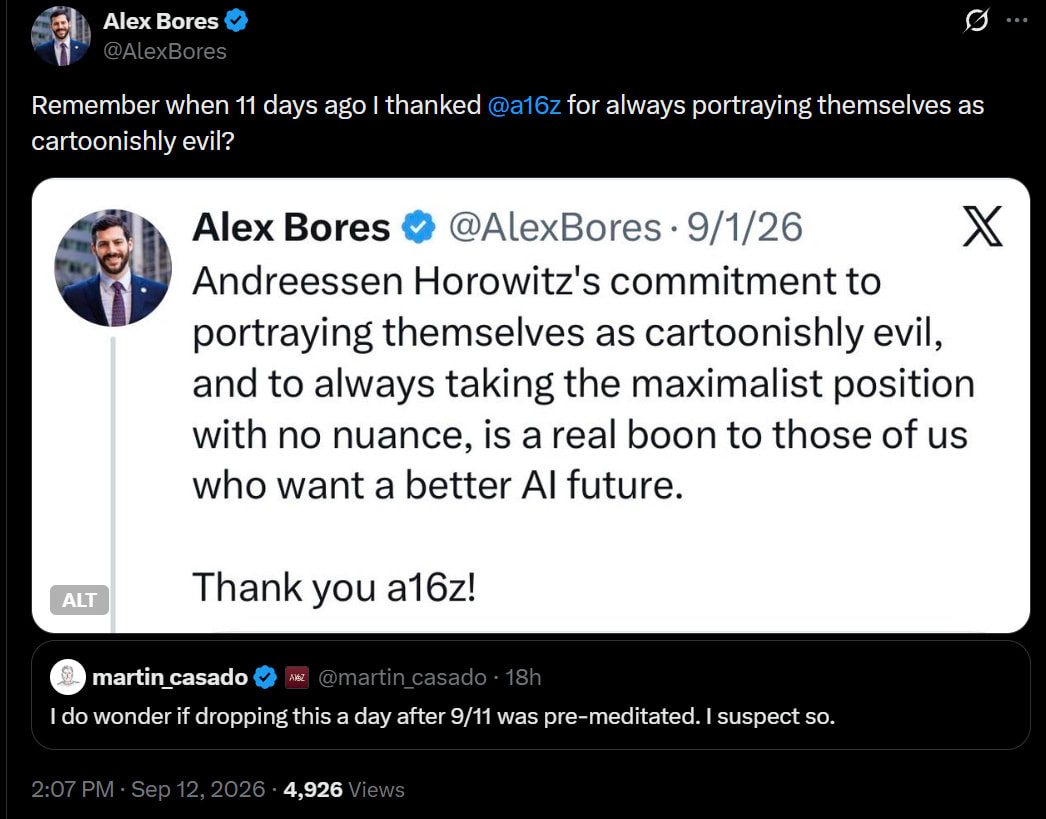1046x819 pixels.
Task: Click martin_casado's small profile avatar
Action: click(68, 677)
